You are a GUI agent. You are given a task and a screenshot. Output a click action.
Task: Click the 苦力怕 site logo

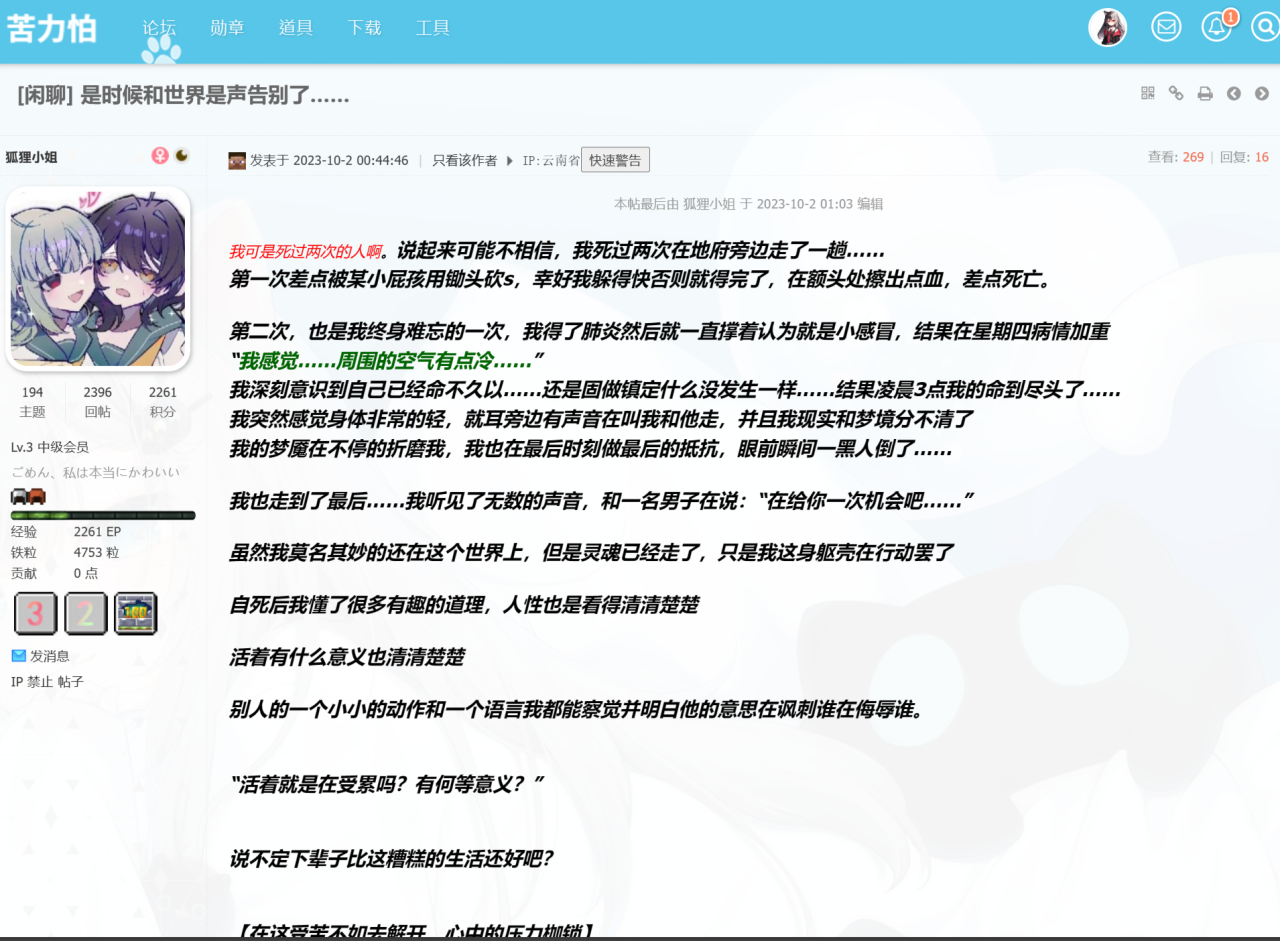52,28
